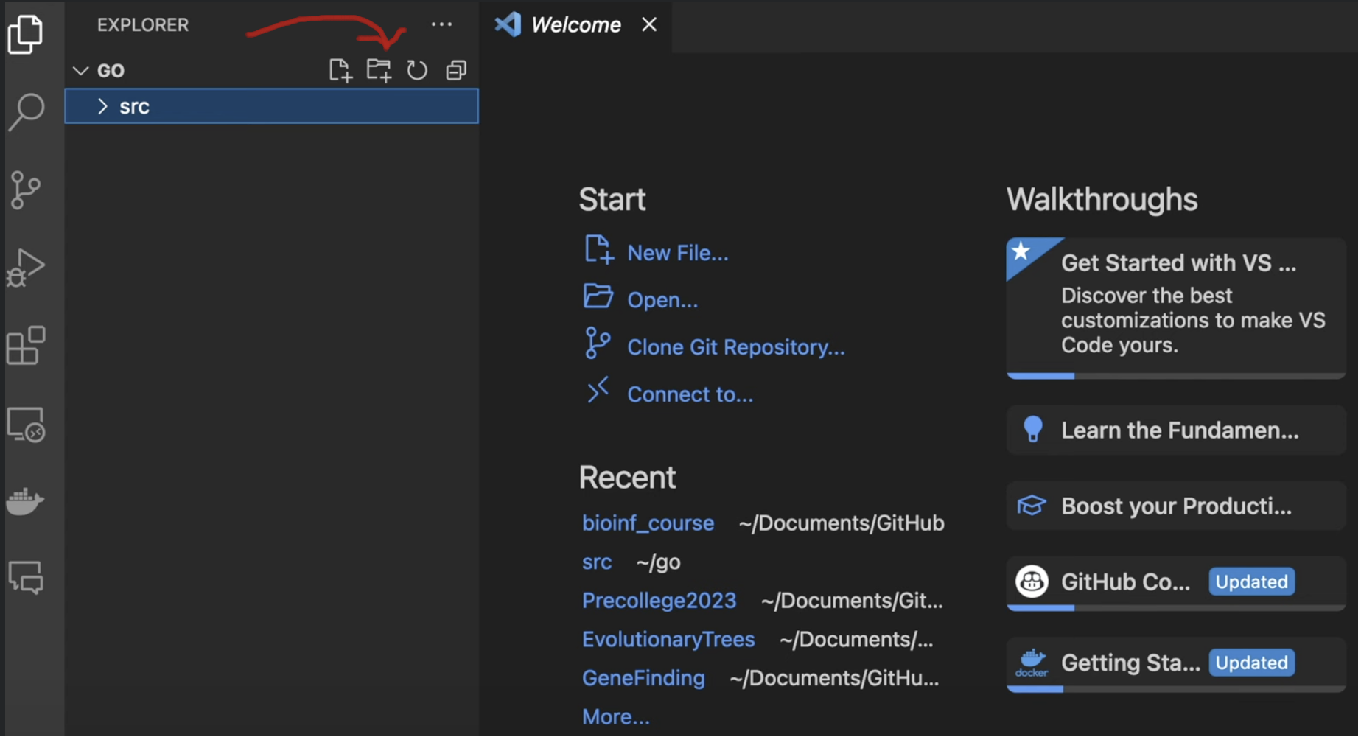This screenshot has width=1358, height=736.
Task: Click the New File document icon
Action: click(598, 250)
